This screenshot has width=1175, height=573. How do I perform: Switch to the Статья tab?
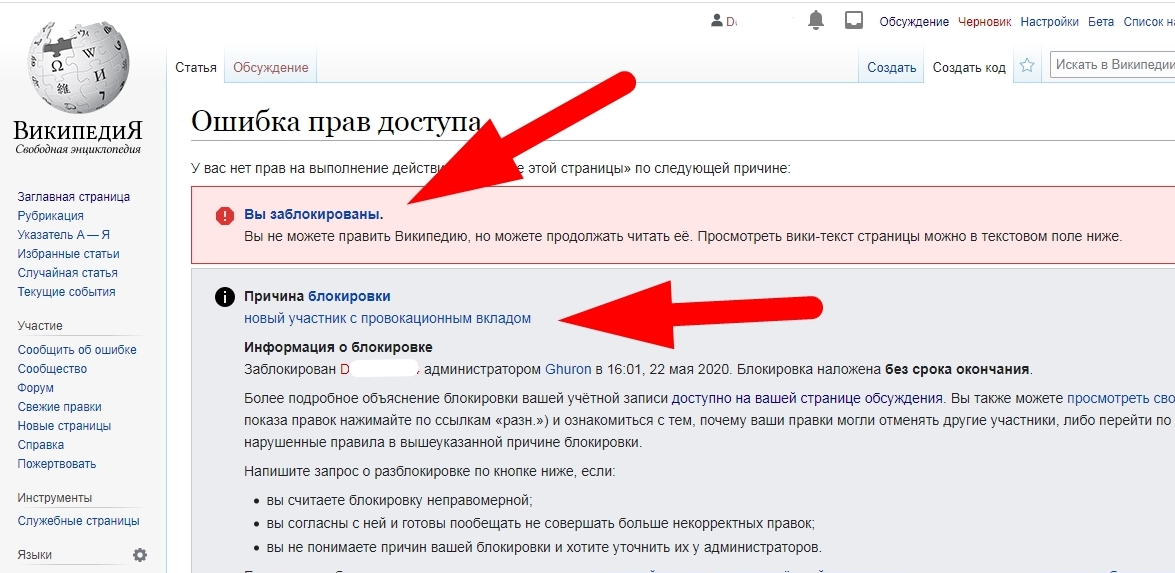click(196, 67)
